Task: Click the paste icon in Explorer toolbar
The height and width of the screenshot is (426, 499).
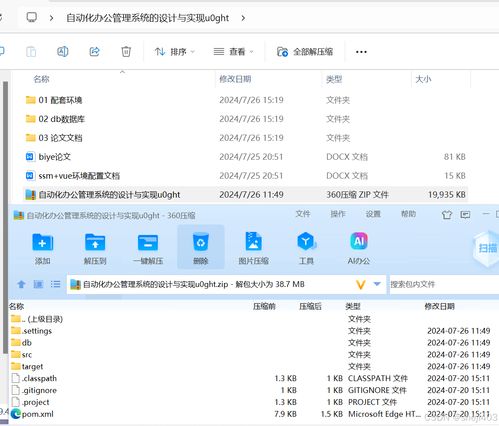Action: [31, 52]
